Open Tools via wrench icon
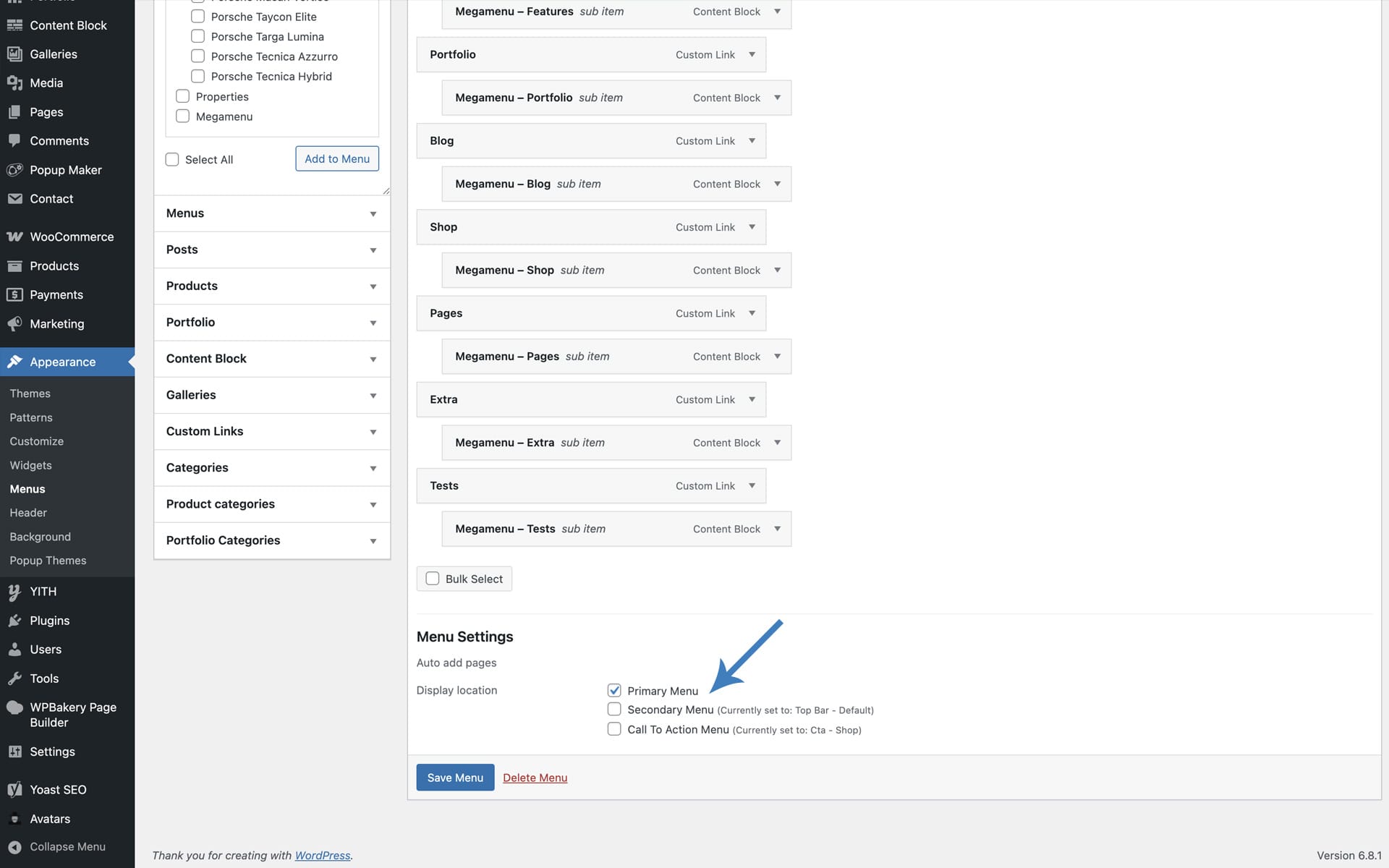1389x868 pixels. point(14,678)
